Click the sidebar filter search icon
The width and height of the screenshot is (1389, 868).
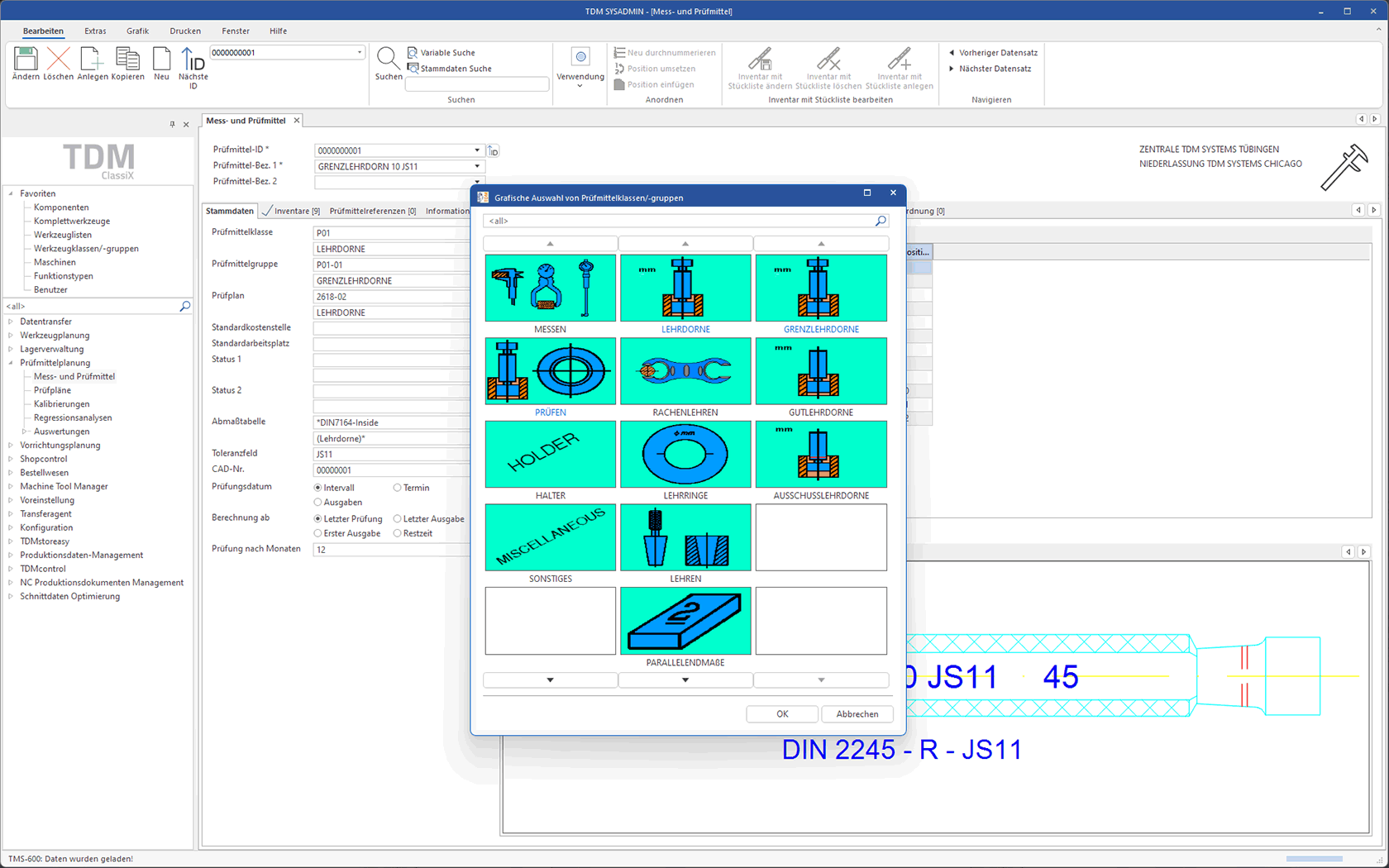[x=184, y=306]
